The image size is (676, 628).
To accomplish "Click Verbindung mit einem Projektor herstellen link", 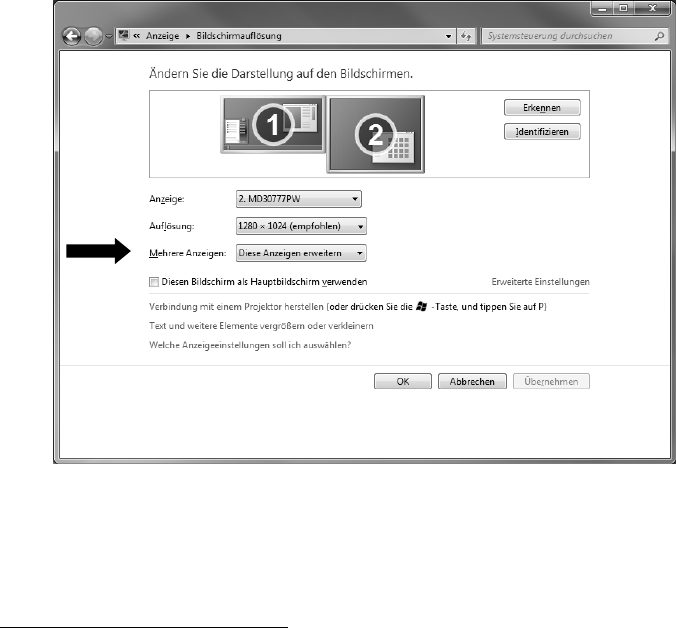I will pyautogui.click(x=236, y=307).
